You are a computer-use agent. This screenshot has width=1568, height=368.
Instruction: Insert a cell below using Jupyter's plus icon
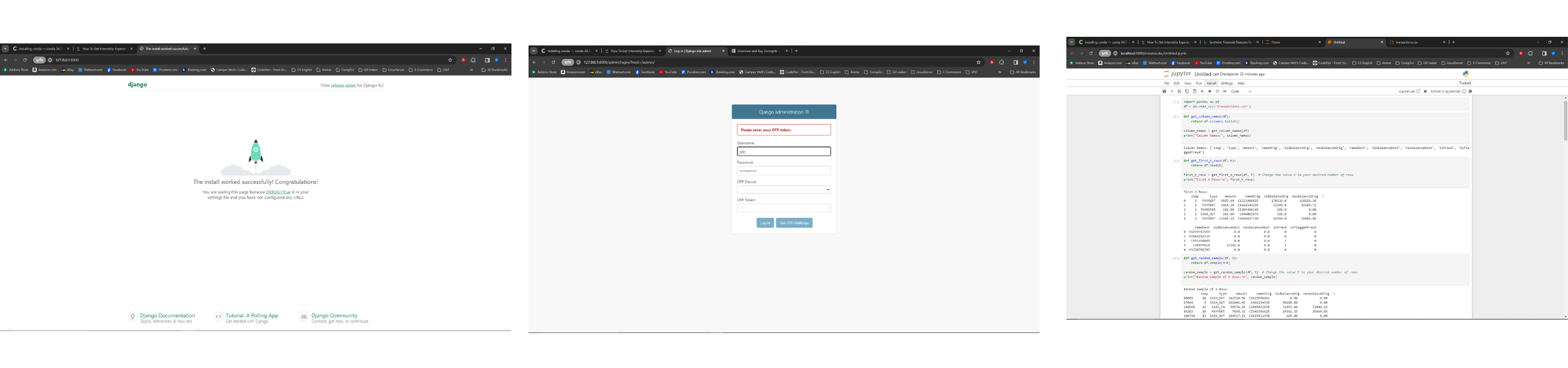click(1172, 91)
